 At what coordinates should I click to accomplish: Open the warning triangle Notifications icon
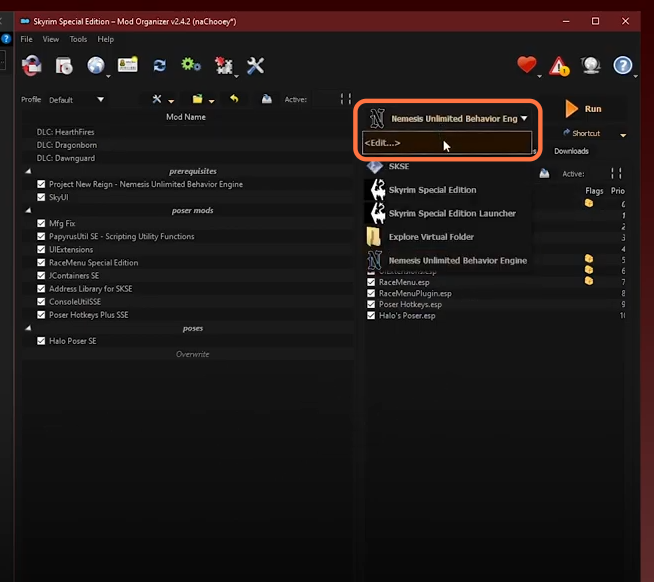coord(559,66)
